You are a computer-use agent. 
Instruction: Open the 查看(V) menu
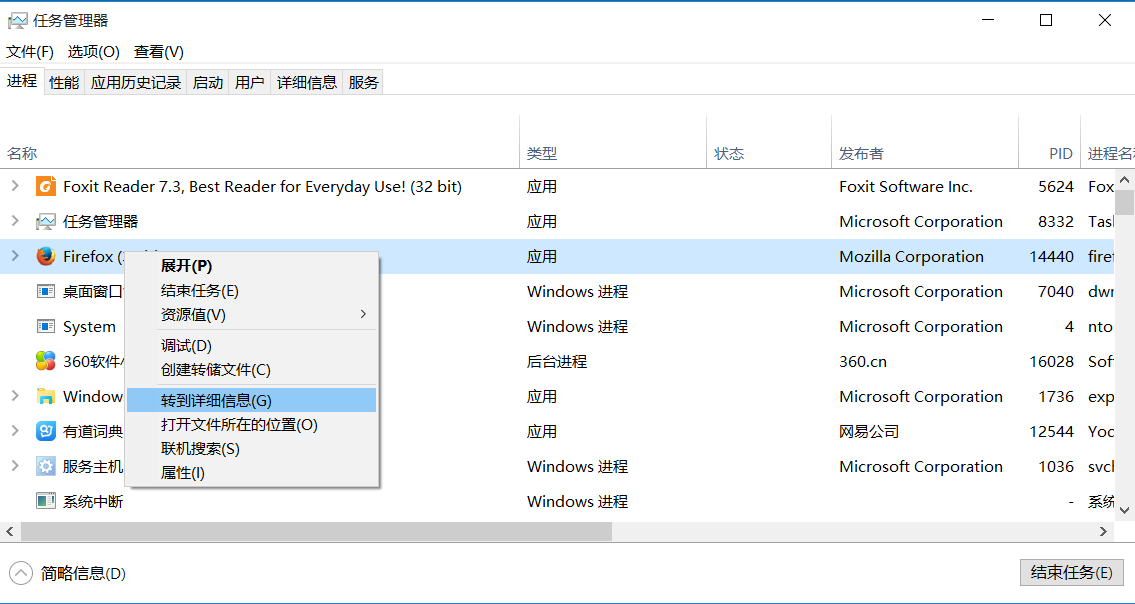tap(159, 52)
